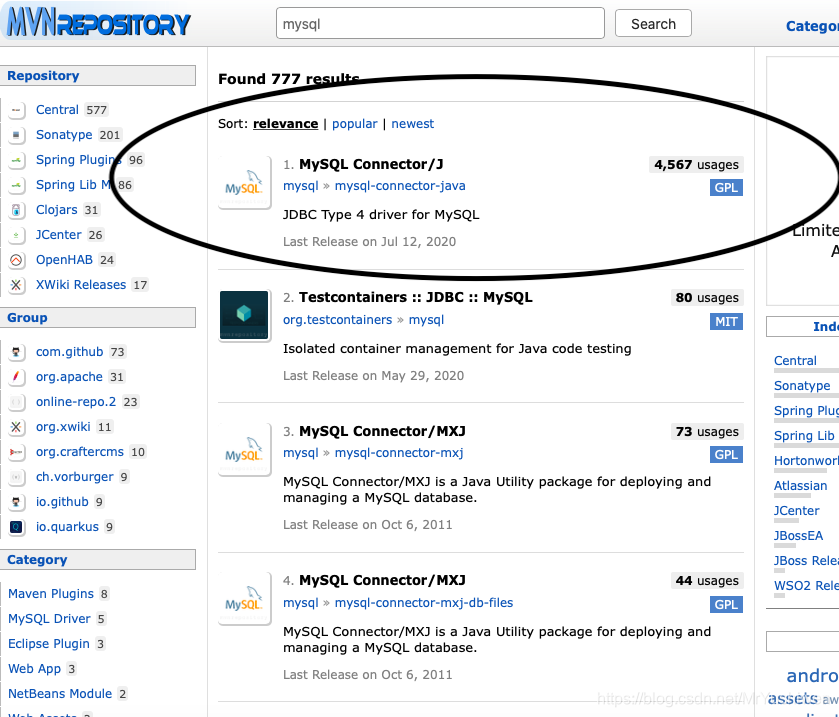Open JBossEA in indexed repositories list
The image size is (839, 717).
click(x=798, y=536)
